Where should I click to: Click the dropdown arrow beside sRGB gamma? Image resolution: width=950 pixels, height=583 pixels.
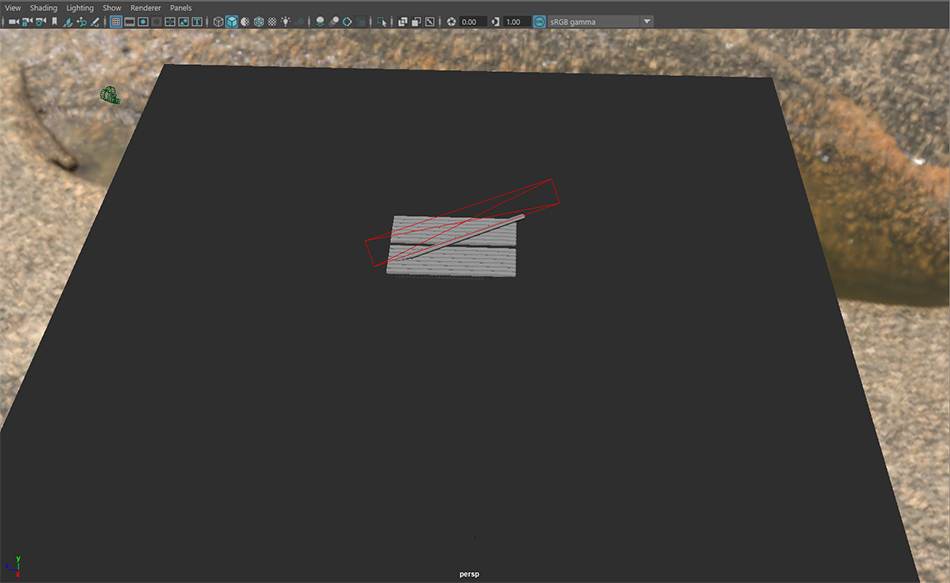647,22
